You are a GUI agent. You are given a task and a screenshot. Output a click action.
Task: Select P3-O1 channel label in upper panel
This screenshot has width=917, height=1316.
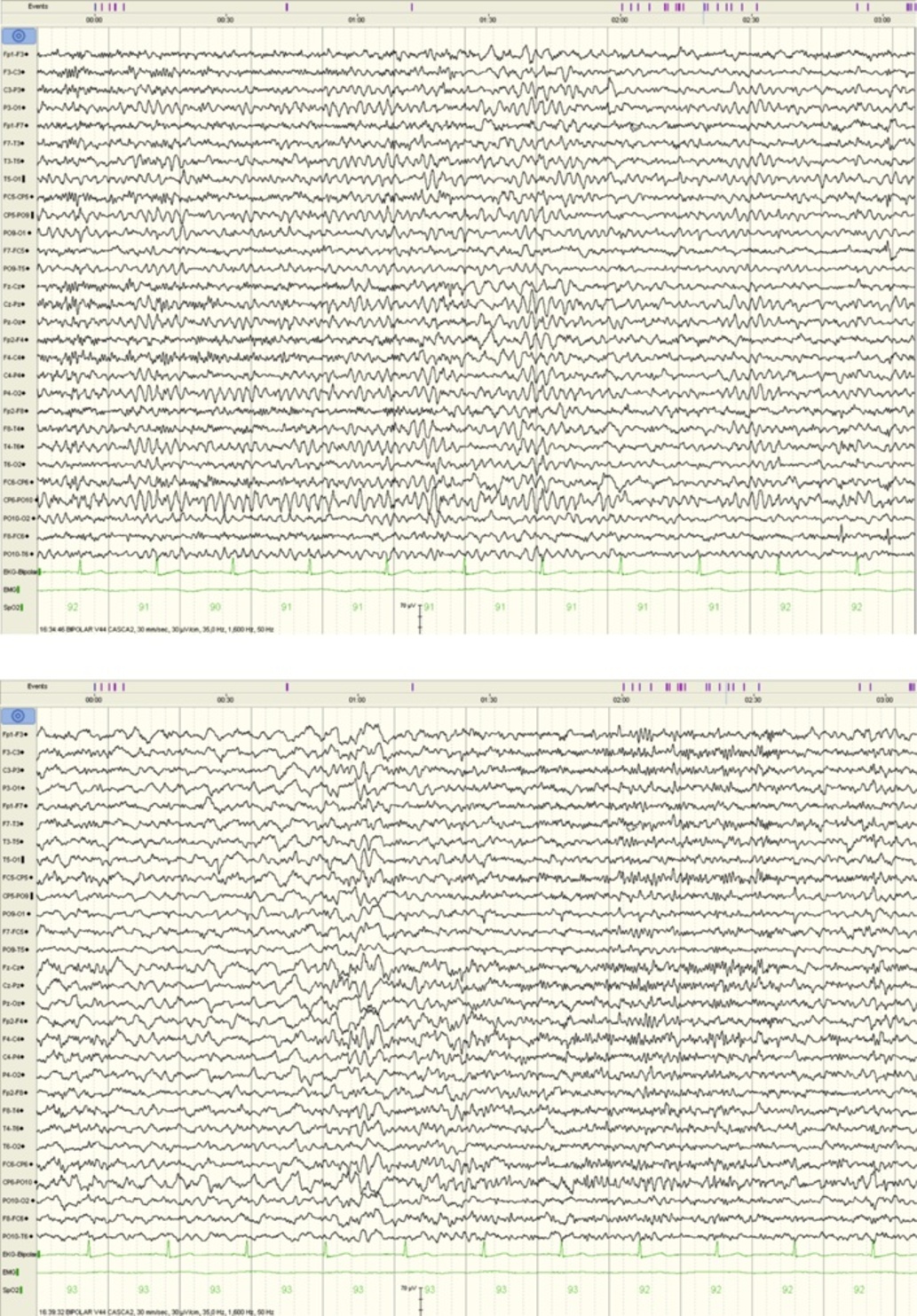[14, 108]
